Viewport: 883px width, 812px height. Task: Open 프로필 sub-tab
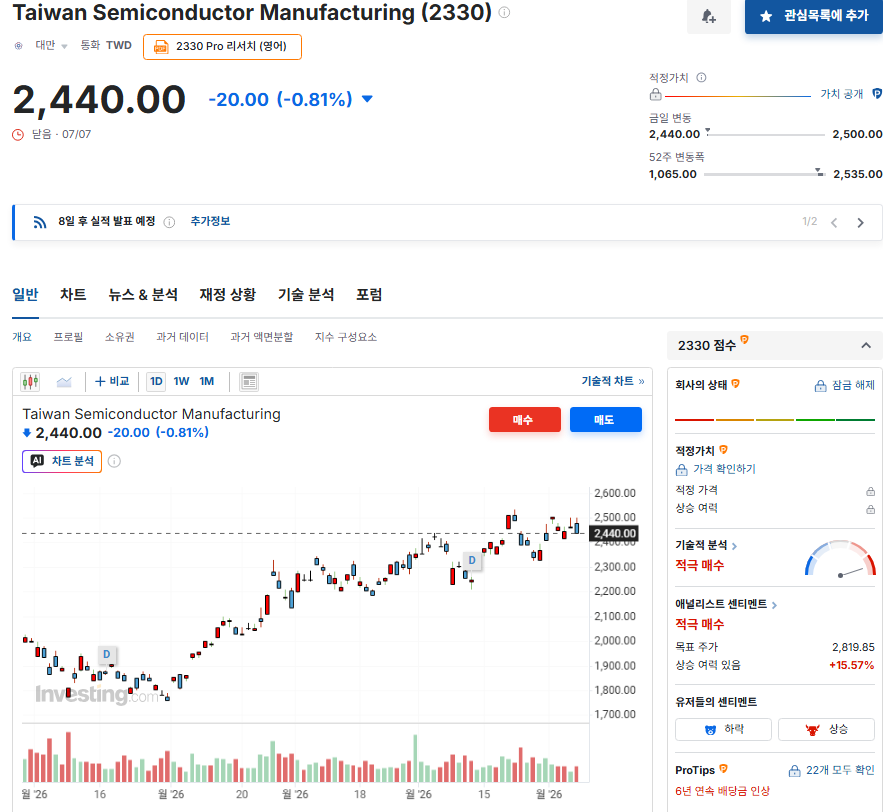click(68, 337)
